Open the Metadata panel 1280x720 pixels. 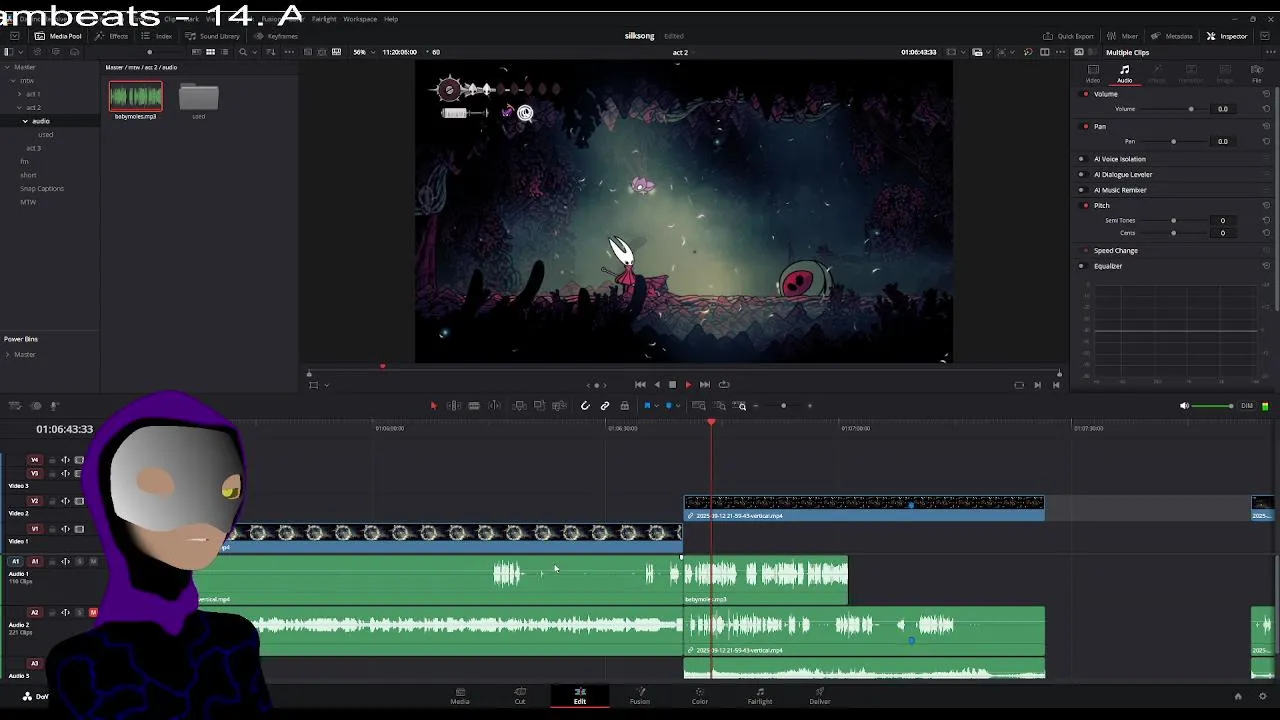1172,36
